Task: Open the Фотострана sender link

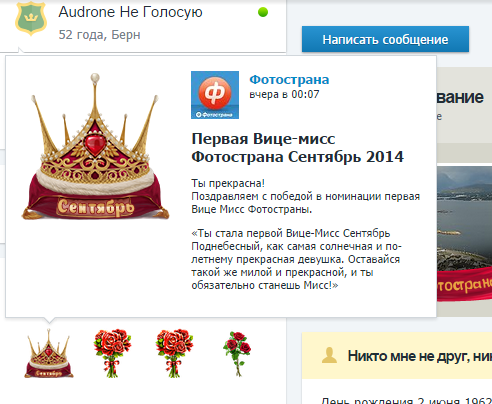Action: point(289,80)
